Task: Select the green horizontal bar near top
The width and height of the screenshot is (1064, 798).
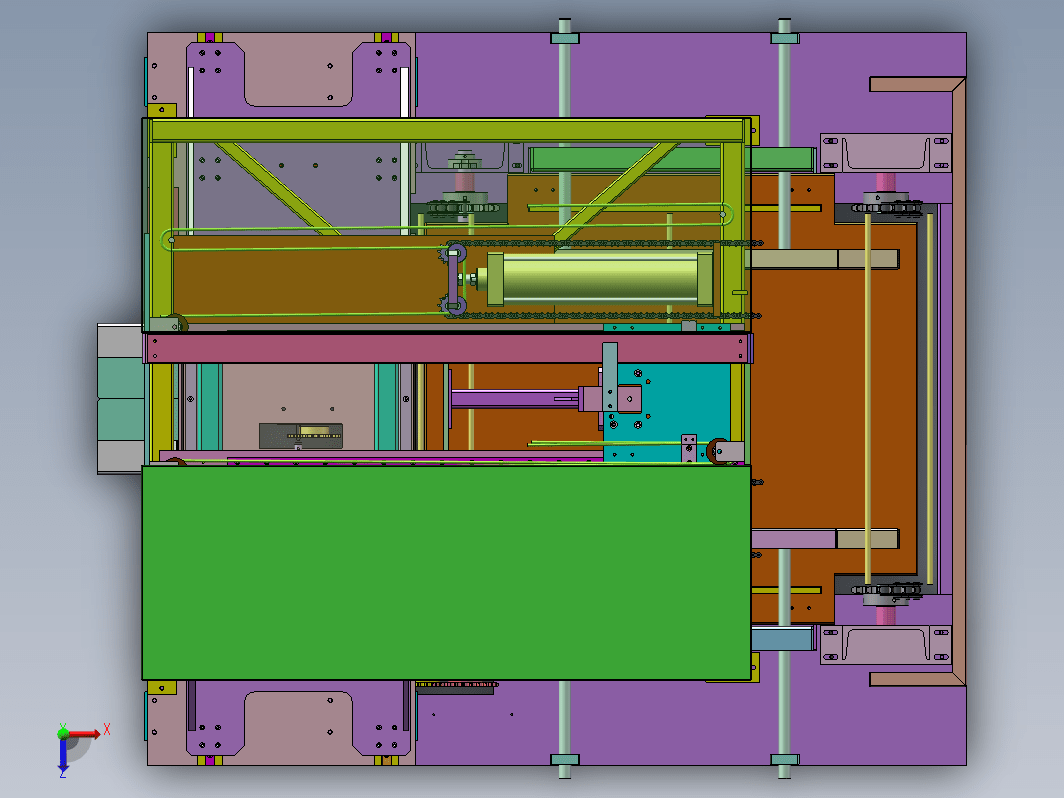Action: [671, 159]
